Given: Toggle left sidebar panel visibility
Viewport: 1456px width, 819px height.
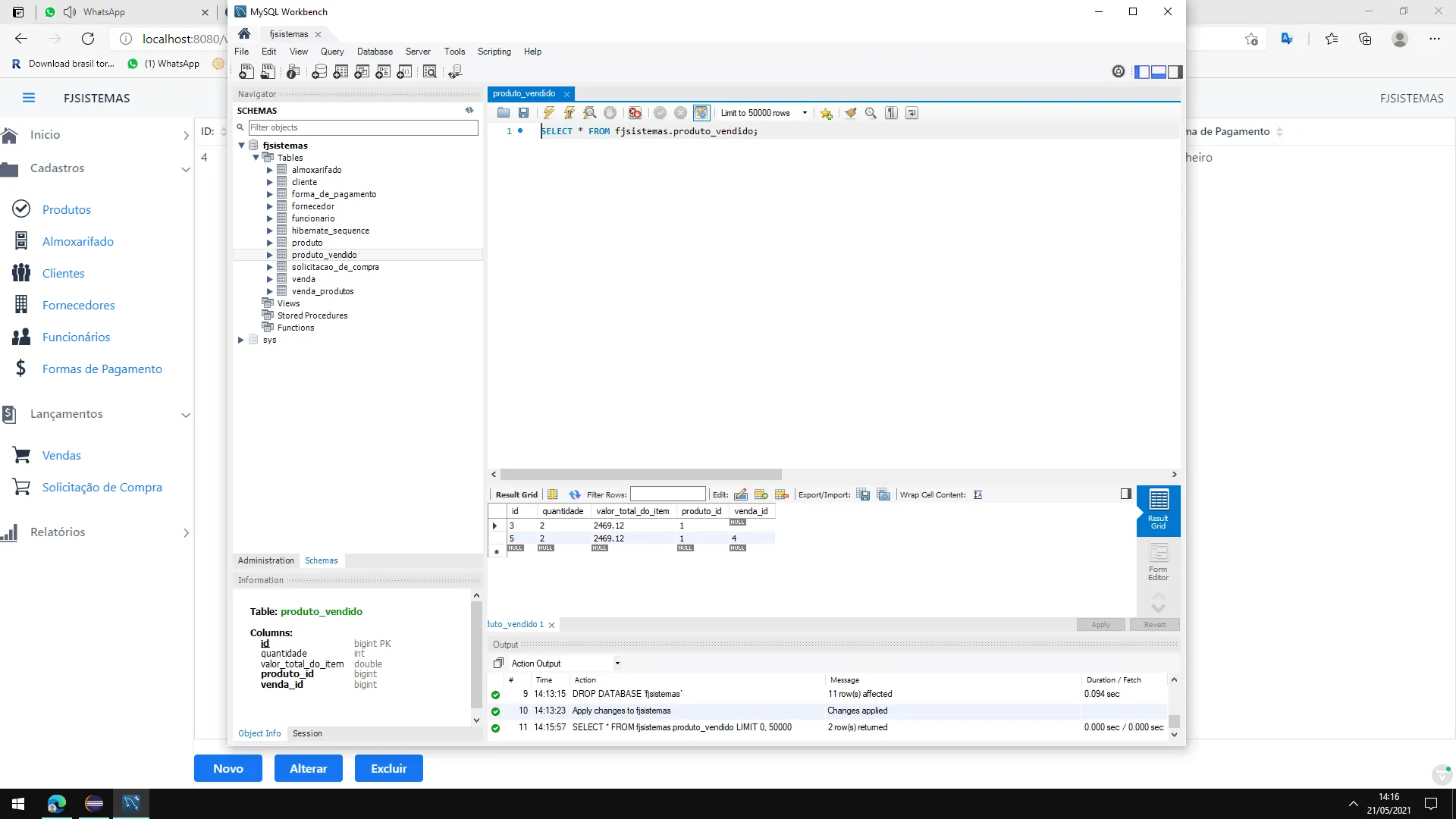Looking at the screenshot, I should pyautogui.click(x=1142, y=72).
